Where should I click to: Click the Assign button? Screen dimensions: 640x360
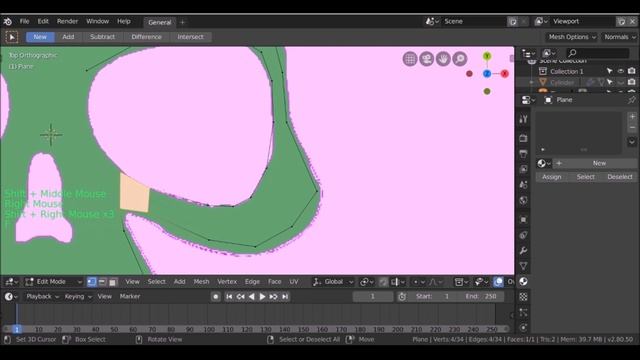tap(552, 177)
